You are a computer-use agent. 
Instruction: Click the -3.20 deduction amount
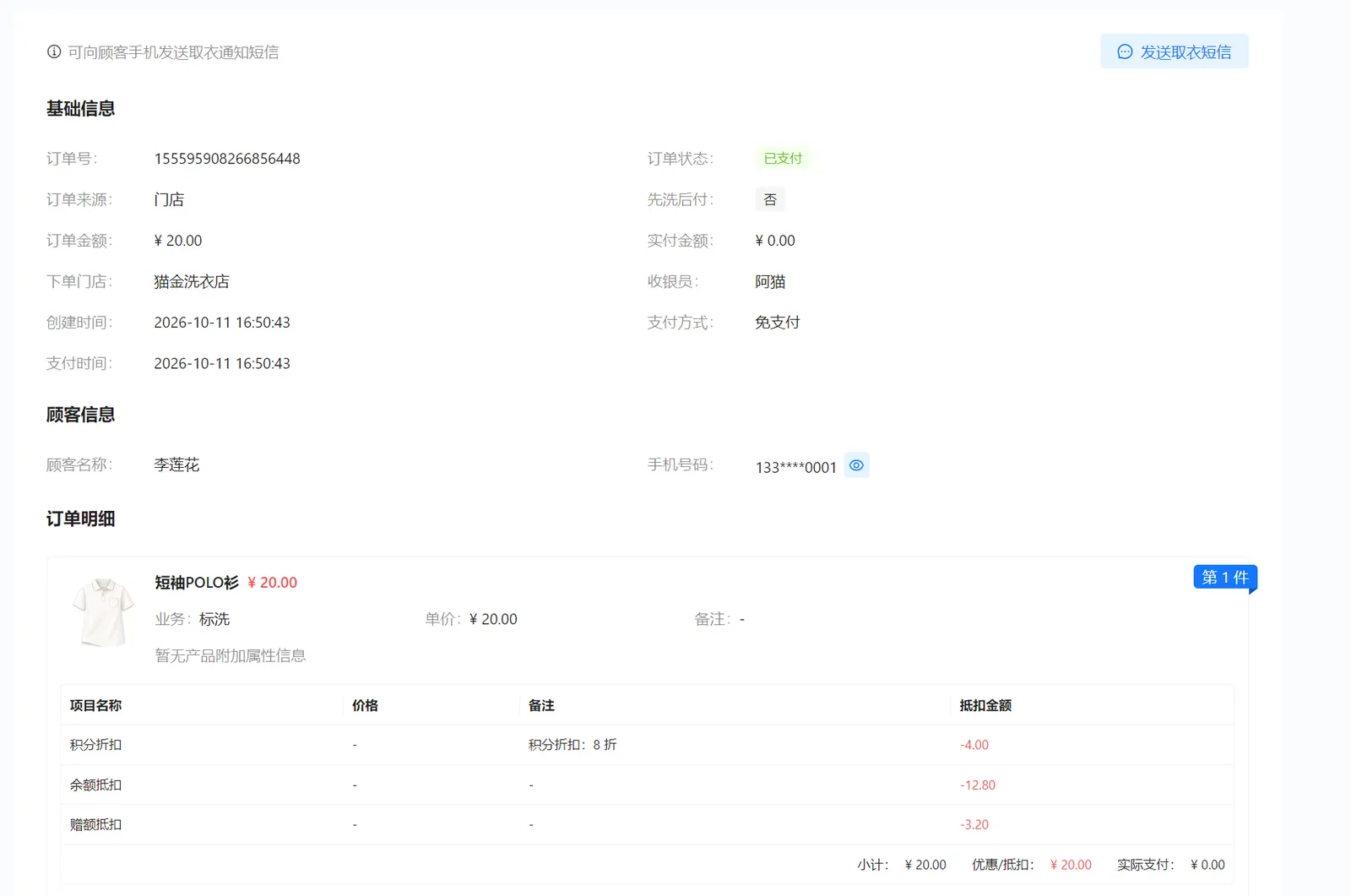click(x=974, y=824)
